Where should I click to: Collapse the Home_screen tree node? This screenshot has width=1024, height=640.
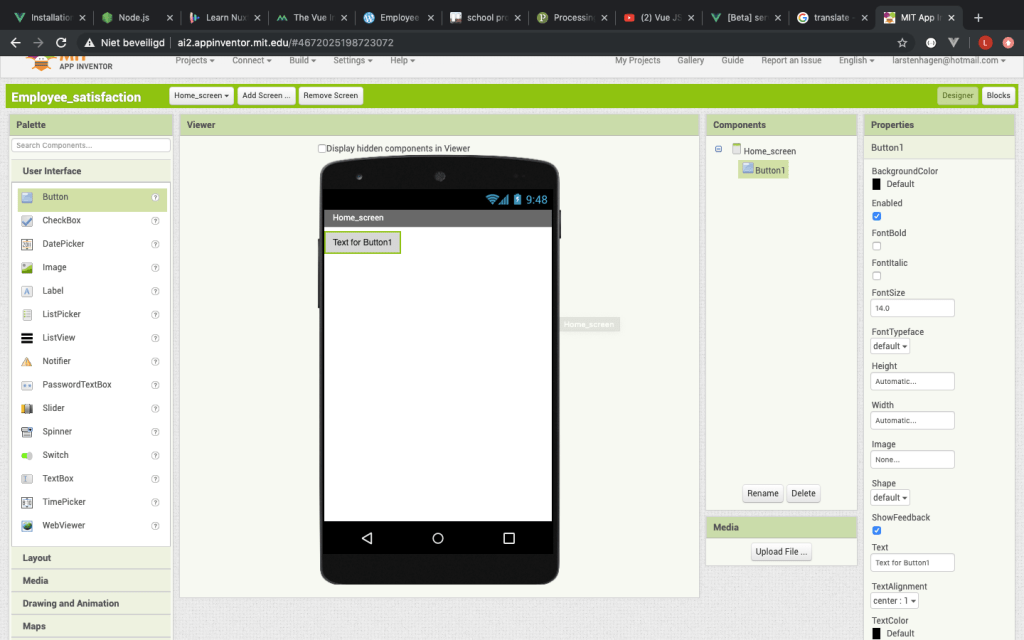[x=718, y=150]
